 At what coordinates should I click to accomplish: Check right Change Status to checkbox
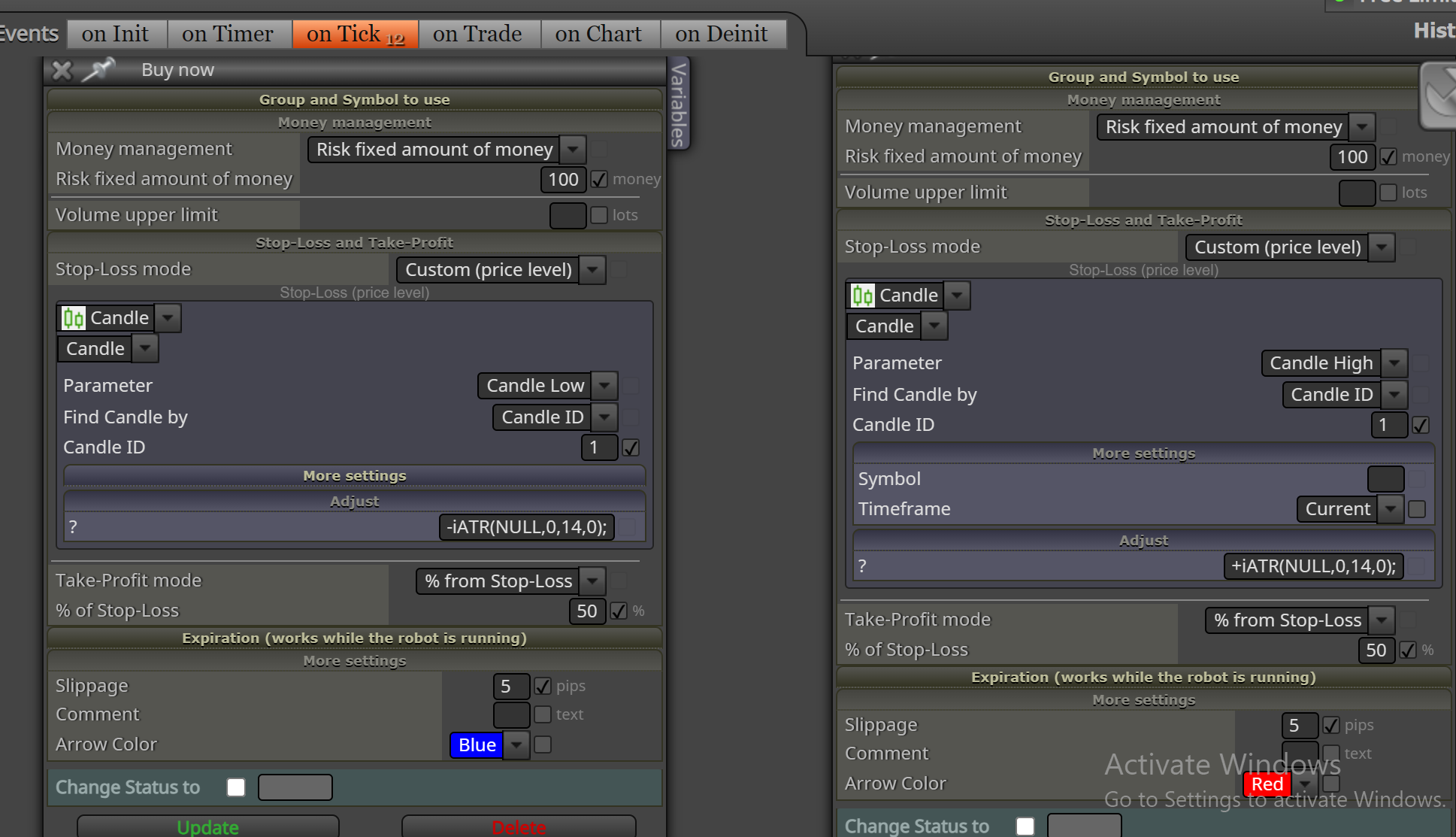(1025, 826)
